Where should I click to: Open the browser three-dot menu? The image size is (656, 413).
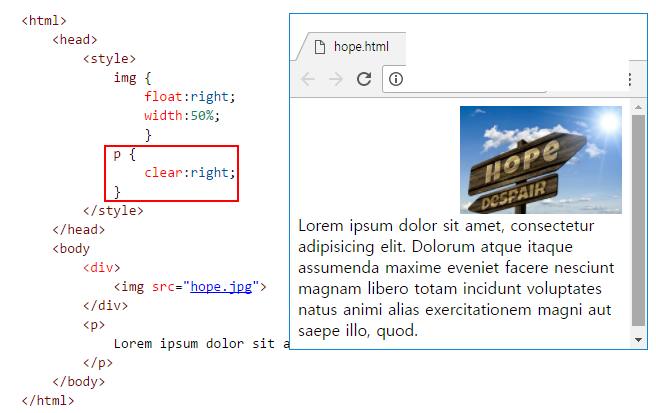(x=630, y=79)
